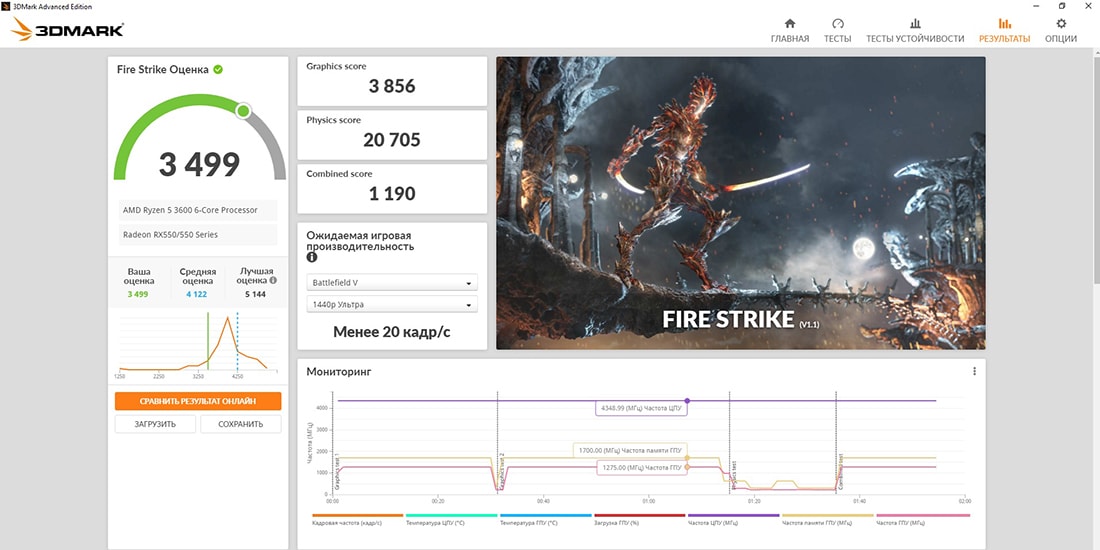Toggle Частота ЦПУ legend series
The width and height of the screenshot is (1100, 550).
[733, 520]
